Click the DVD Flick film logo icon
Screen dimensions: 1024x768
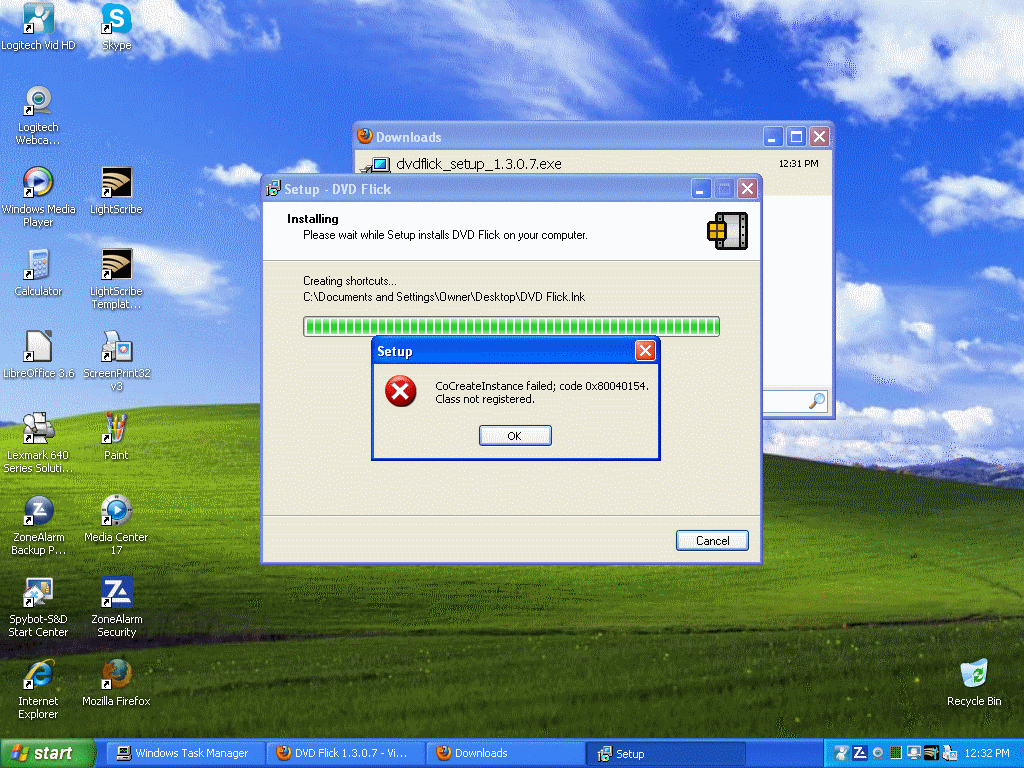point(728,231)
